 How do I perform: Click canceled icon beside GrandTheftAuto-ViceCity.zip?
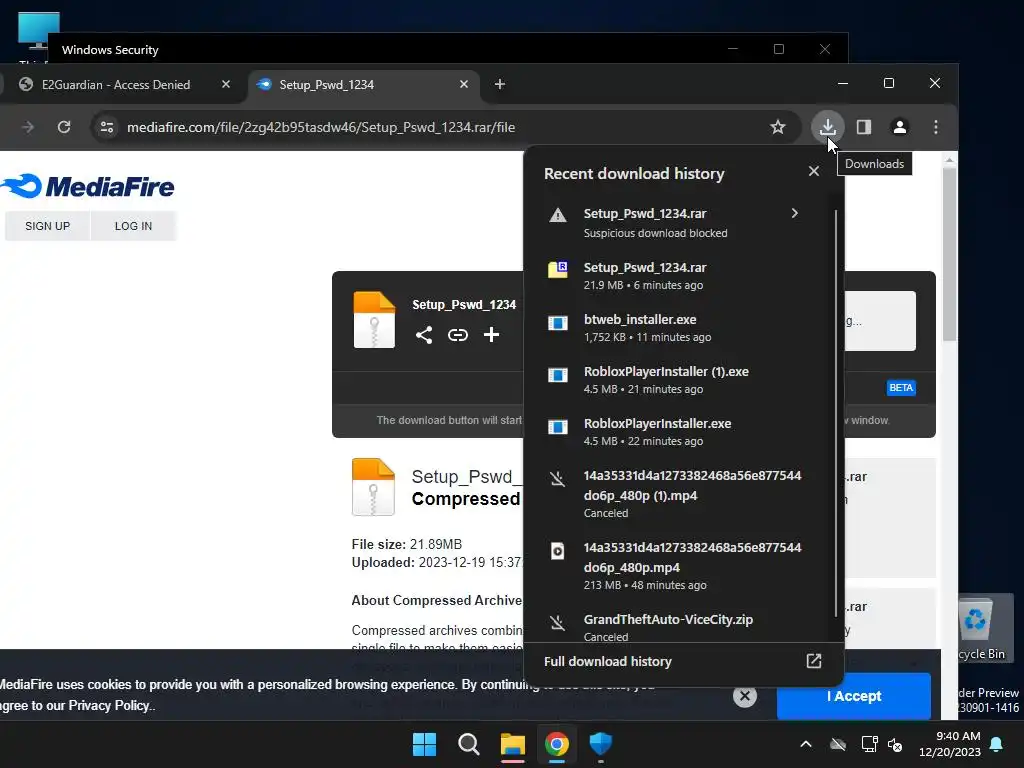pyautogui.click(x=557, y=623)
